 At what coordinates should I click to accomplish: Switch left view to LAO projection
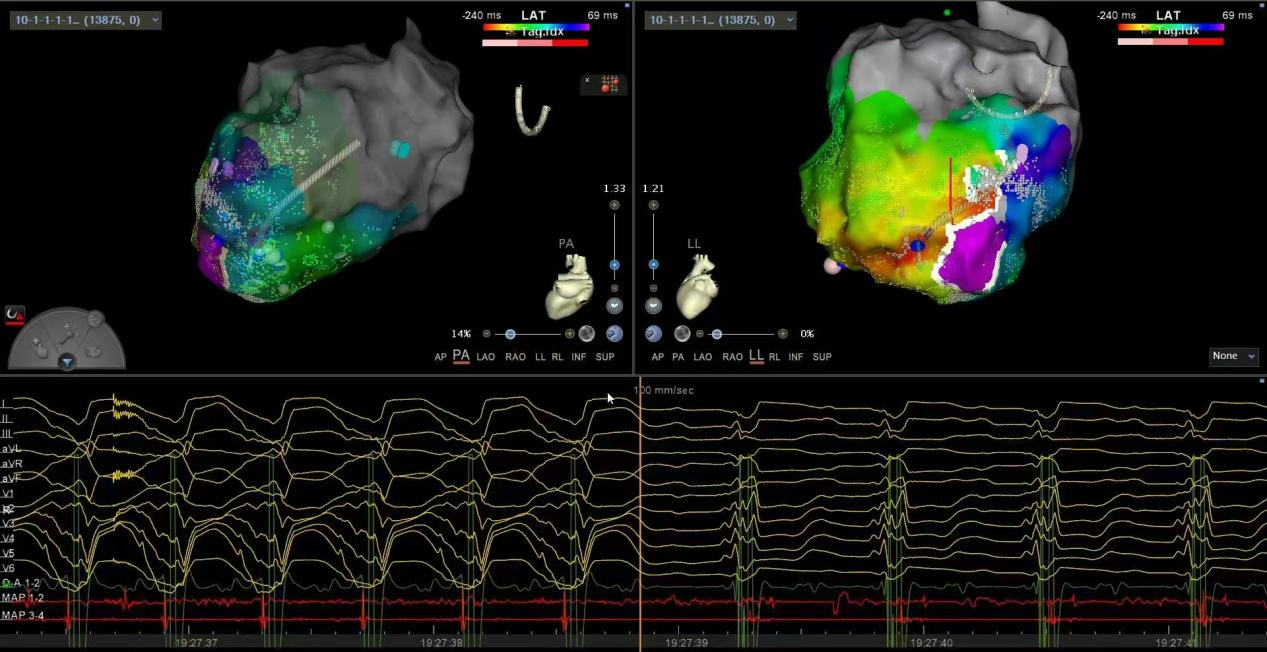tap(486, 357)
